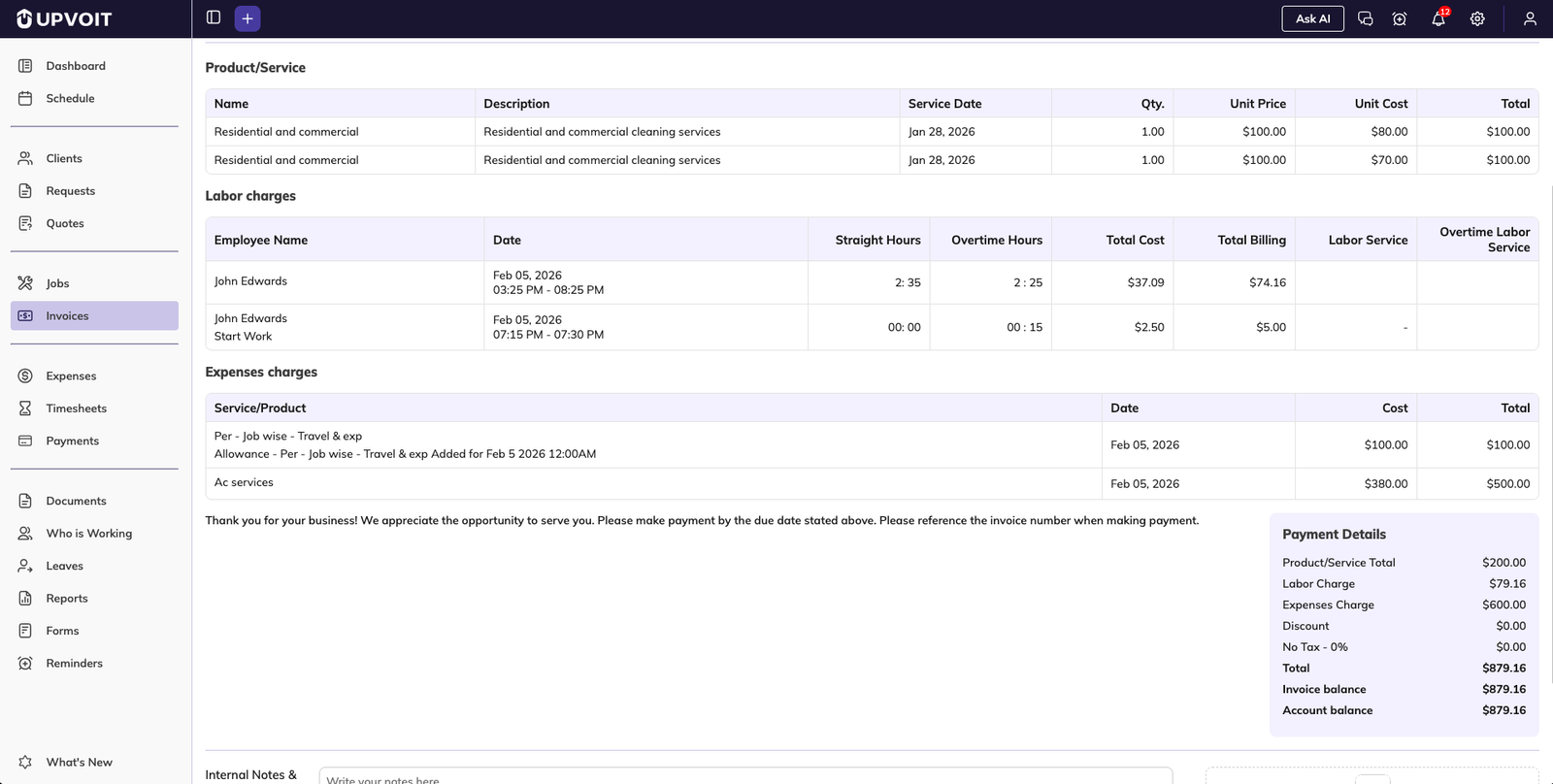This screenshot has height=784, width=1553.
Task: Go to Dashboard in sidebar
Action: coord(76,66)
